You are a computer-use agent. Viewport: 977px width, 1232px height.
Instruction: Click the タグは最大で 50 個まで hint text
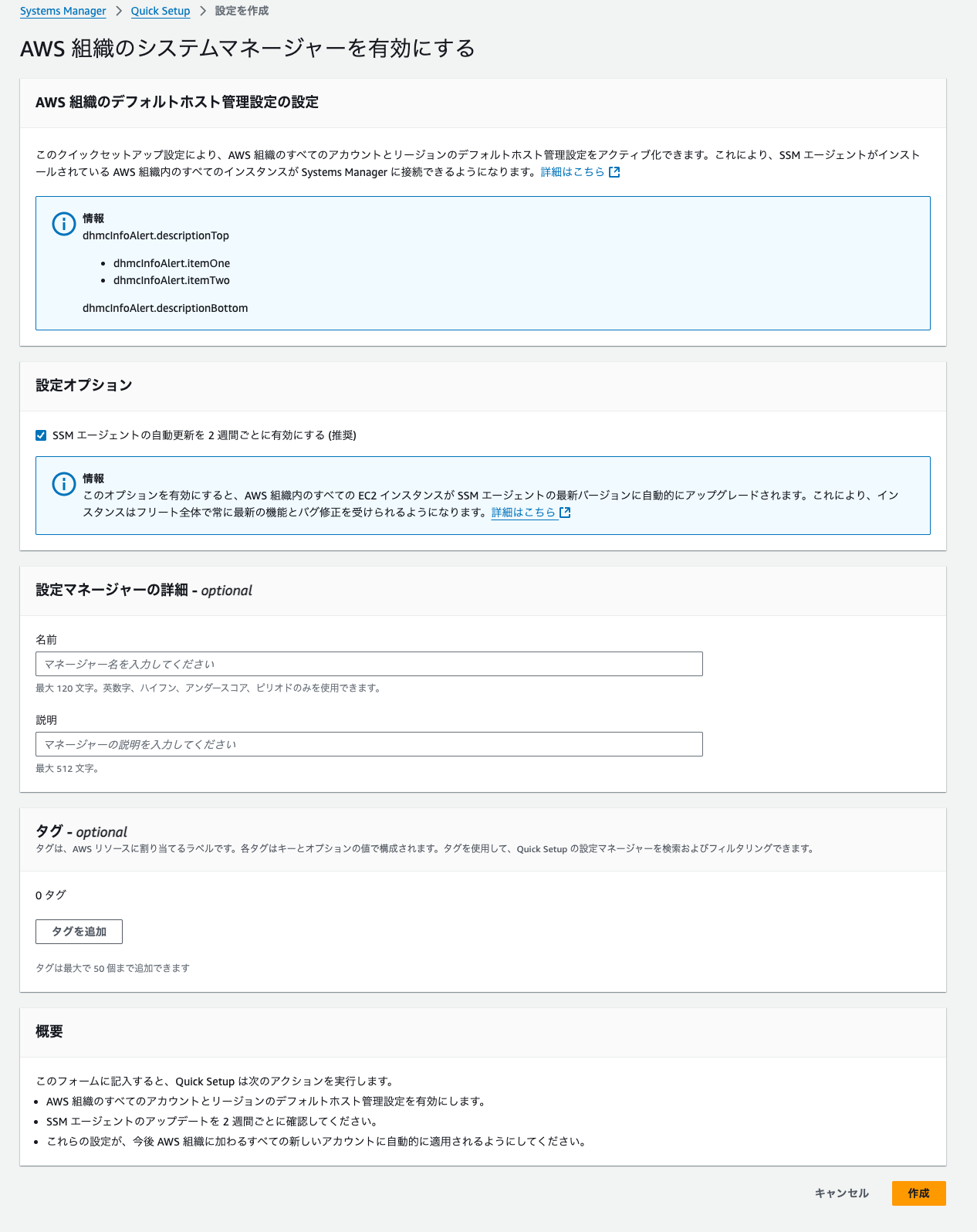[113, 968]
